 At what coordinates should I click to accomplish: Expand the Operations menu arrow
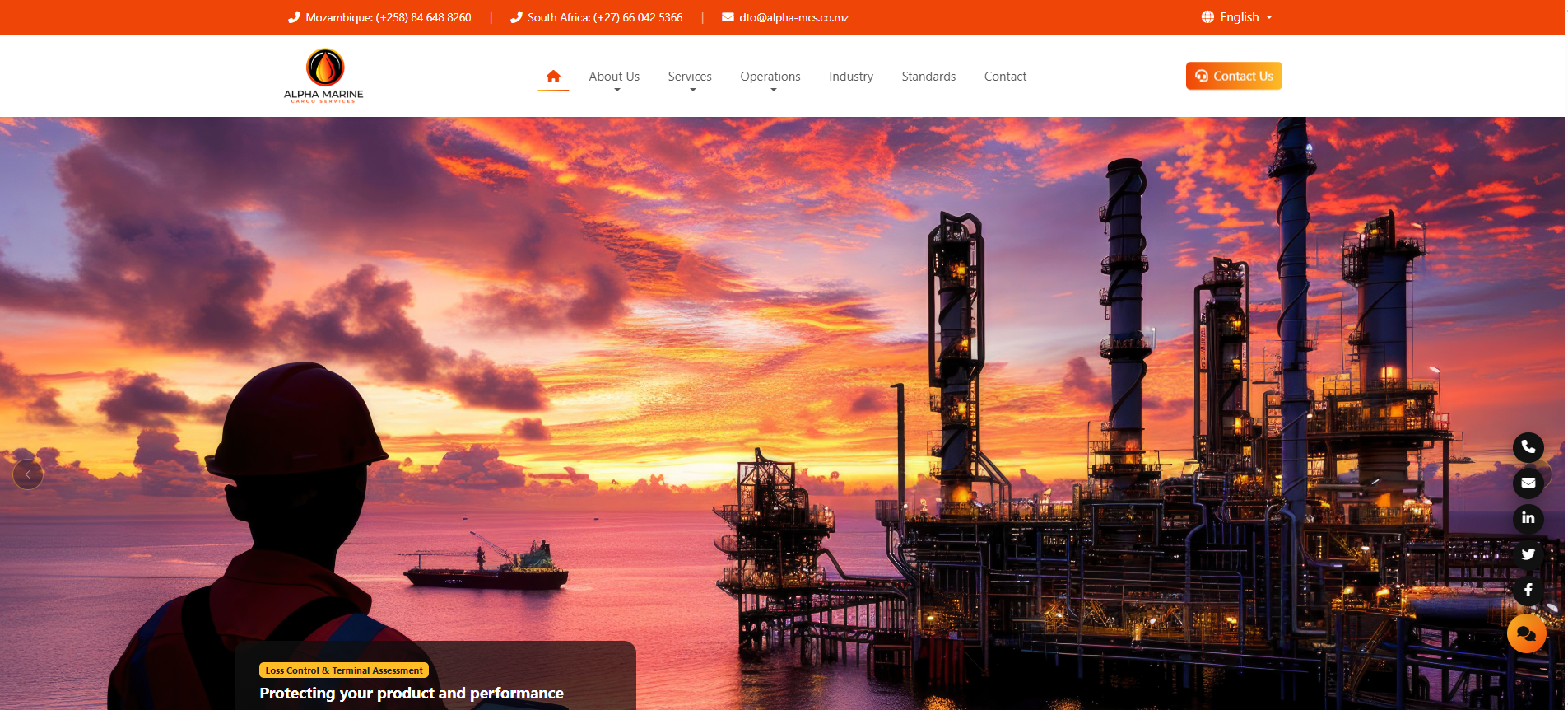pos(773,90)
